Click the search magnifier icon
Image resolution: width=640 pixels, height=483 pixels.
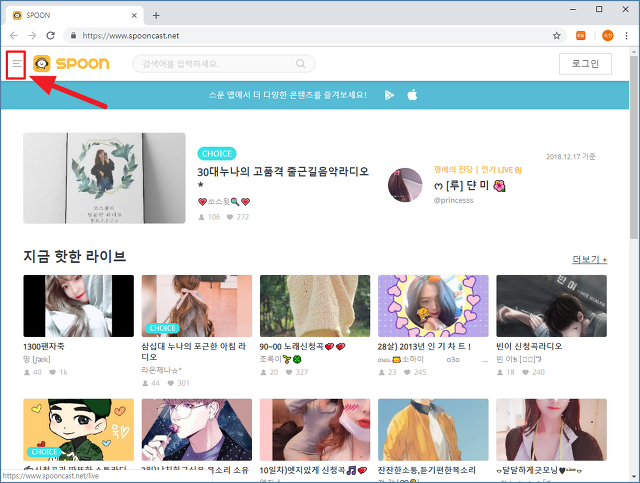(x=301, y=64)
